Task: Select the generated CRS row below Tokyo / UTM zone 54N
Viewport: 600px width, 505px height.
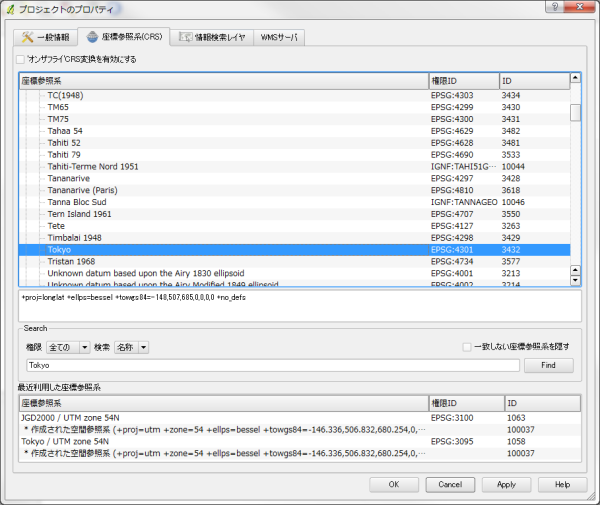Action: [x=300, y=453]
